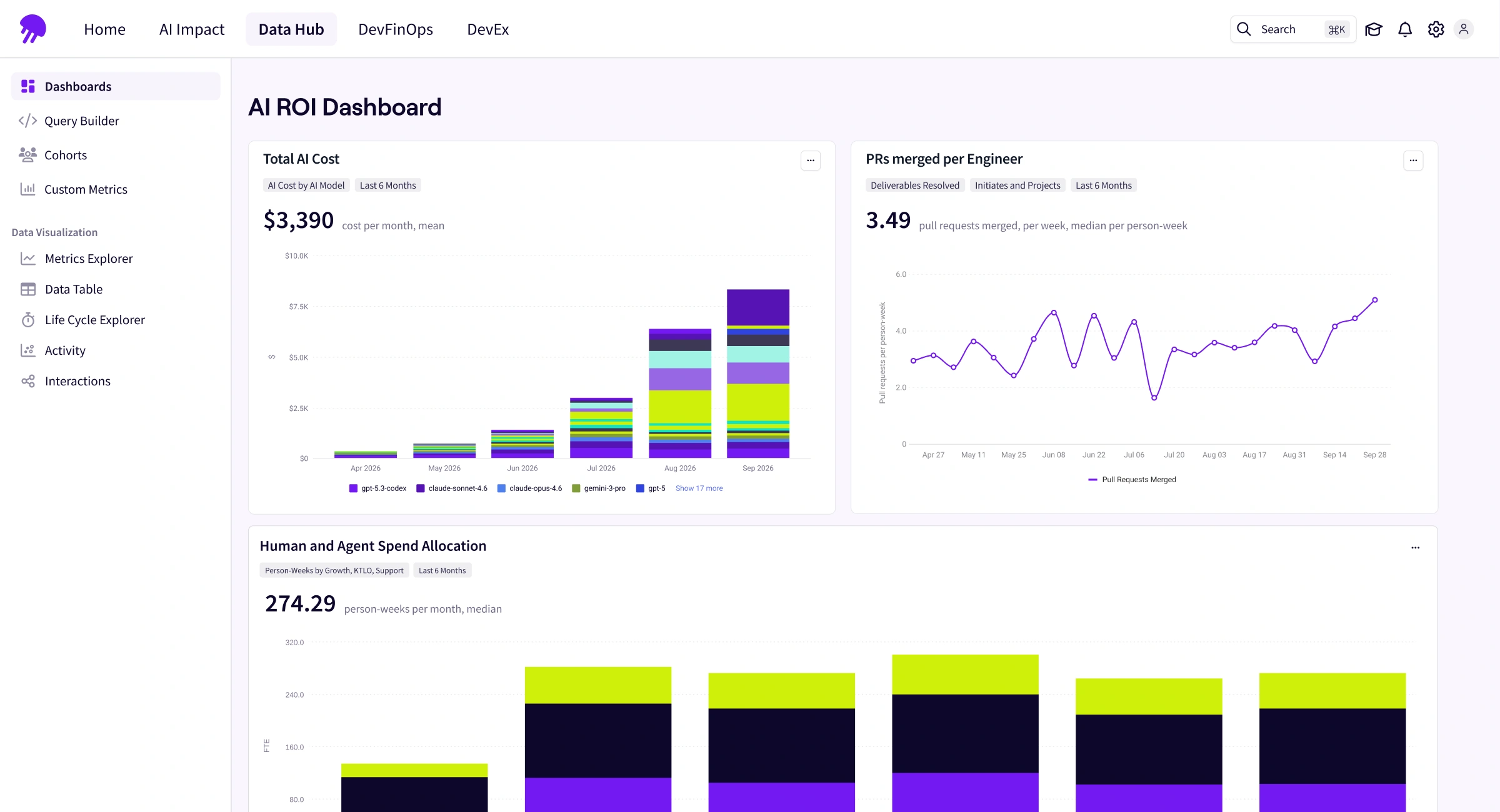The width and height of the screenshot is (1500, 812).
Task: Toggle Pull Requests Merged legend entry
Action: [1132, 480]
